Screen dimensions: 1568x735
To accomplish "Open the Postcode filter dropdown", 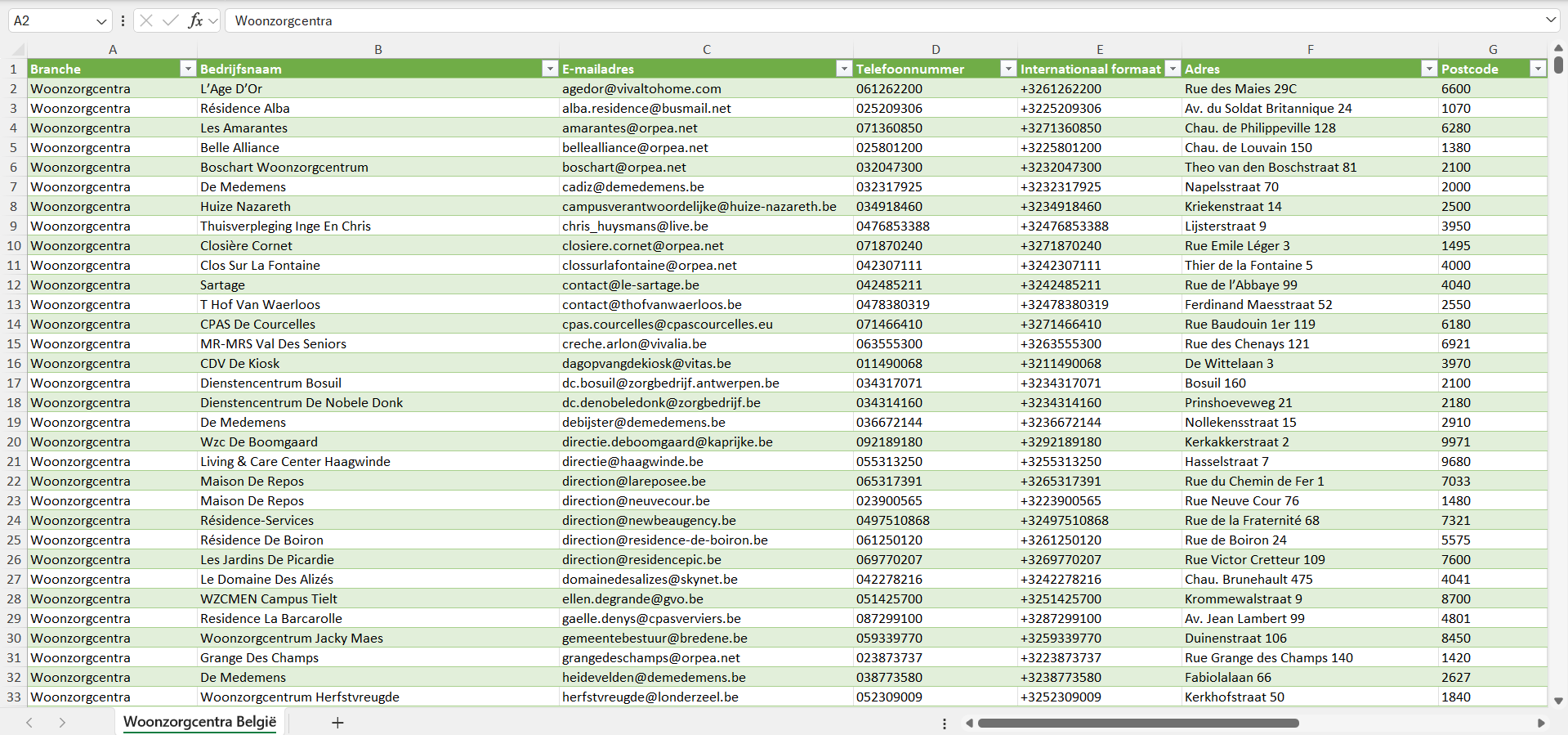I will click(1537, 69).
